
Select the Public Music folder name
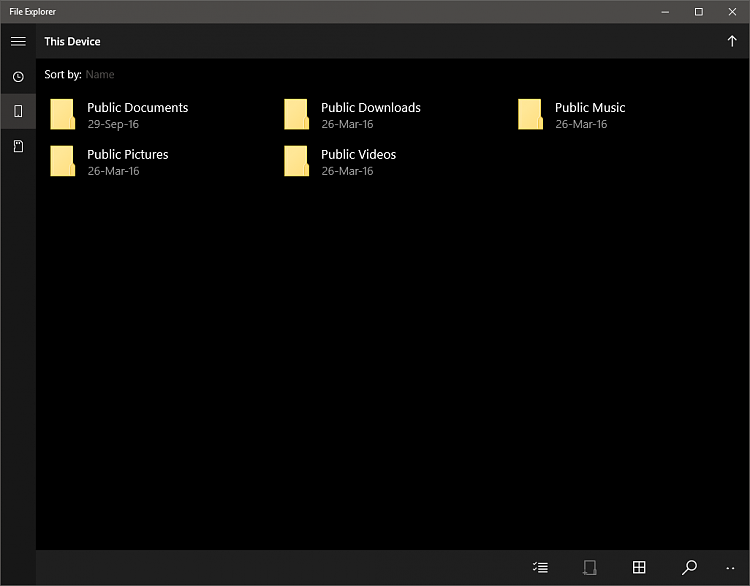pyautogui.click(x=590, y=108)
